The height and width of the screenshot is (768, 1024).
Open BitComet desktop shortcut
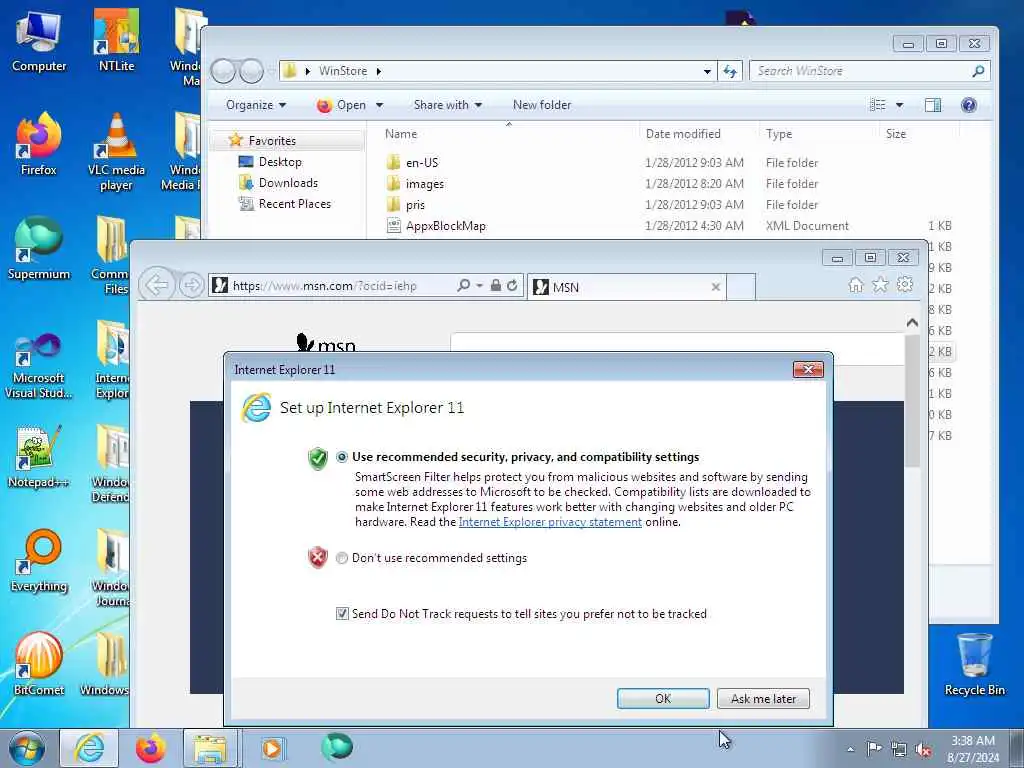click(x=39, y=664)
